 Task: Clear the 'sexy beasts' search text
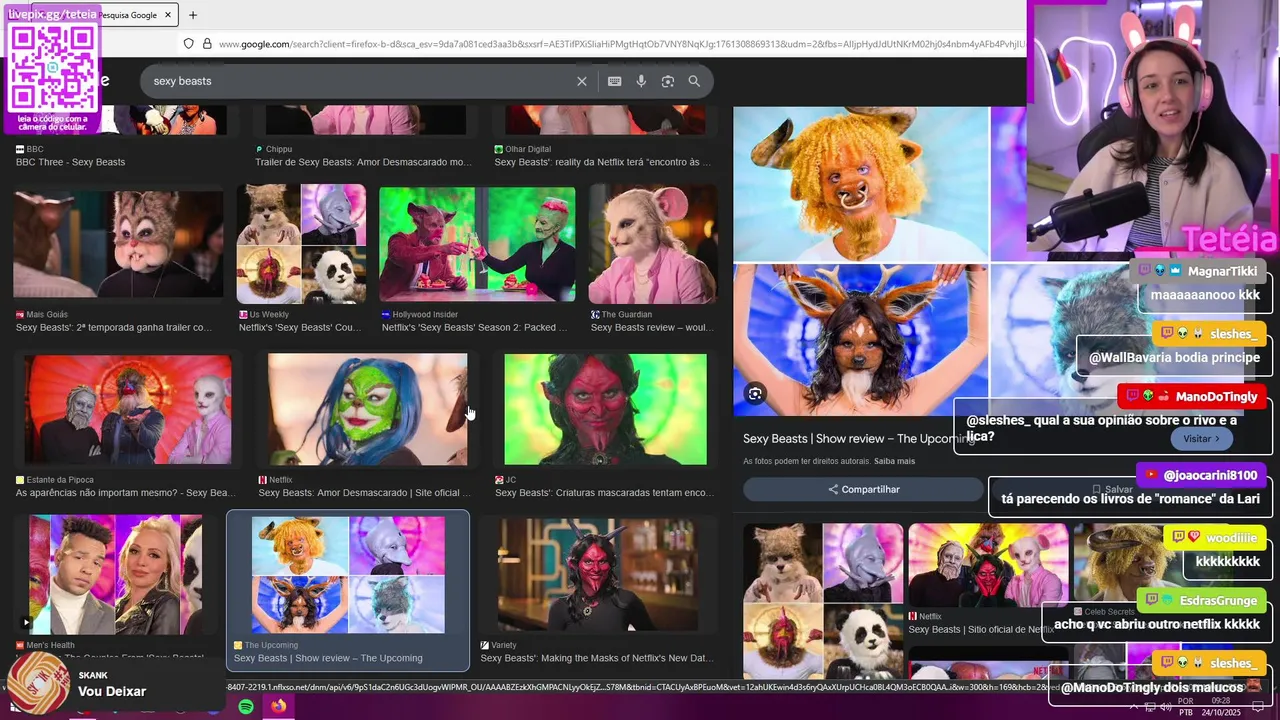pos(582,81)
